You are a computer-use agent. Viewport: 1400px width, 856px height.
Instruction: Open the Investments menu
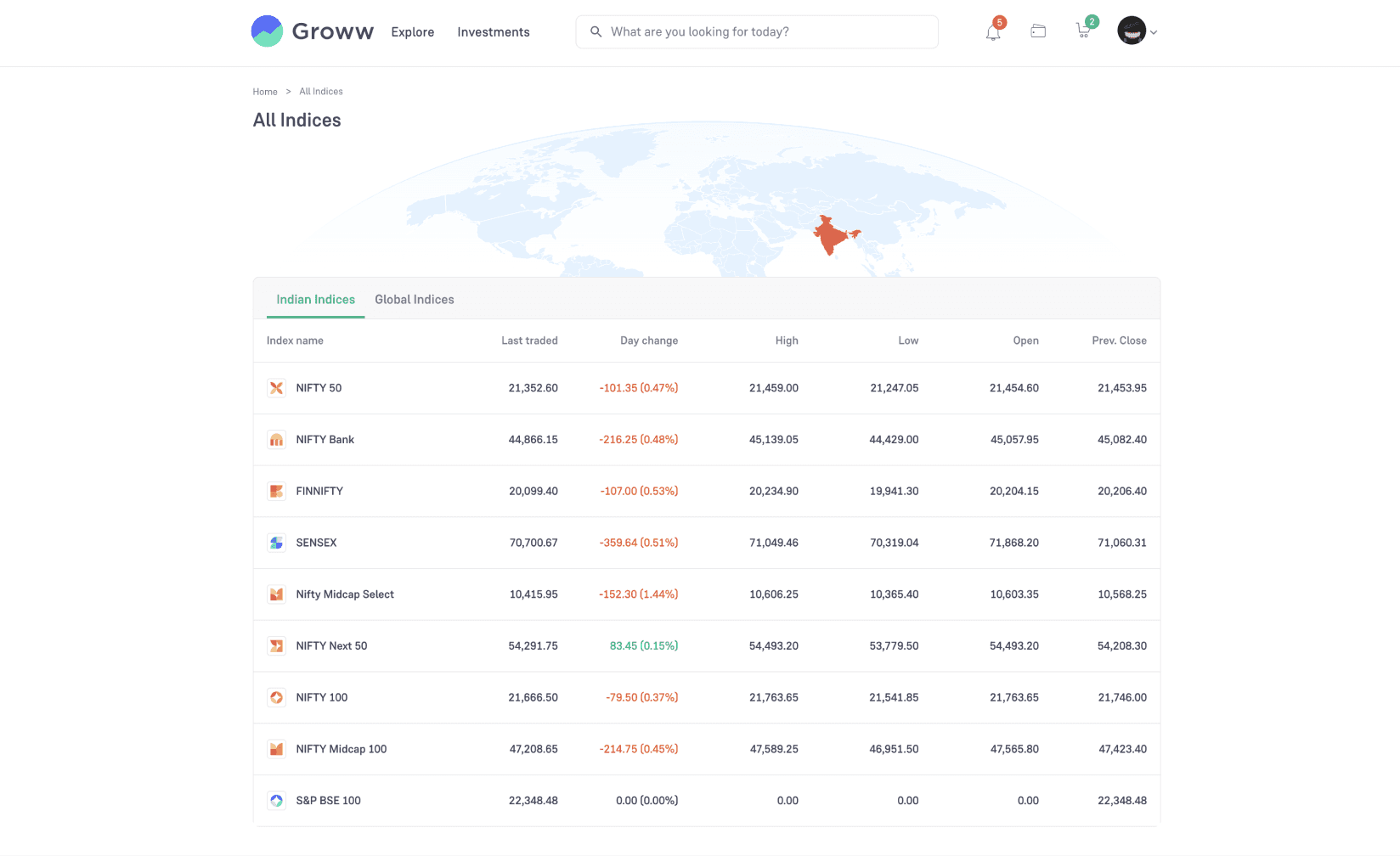[x=494, y=32]
